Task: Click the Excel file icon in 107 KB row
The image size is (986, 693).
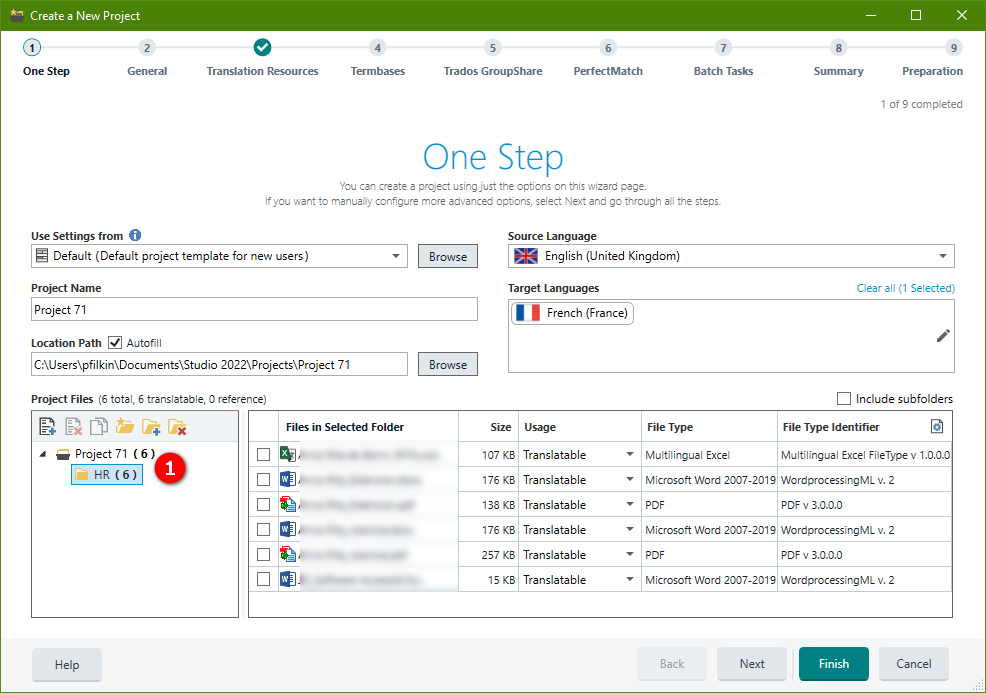Action: click(288, 454)
